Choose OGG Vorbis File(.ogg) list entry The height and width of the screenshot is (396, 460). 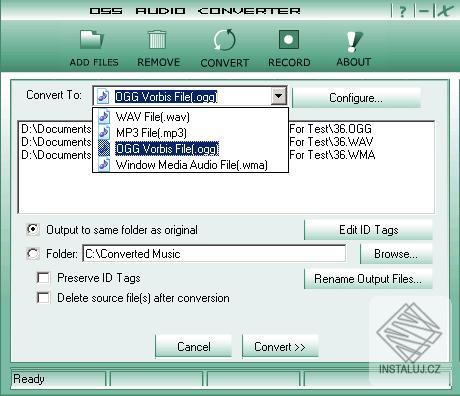(190, 149)
